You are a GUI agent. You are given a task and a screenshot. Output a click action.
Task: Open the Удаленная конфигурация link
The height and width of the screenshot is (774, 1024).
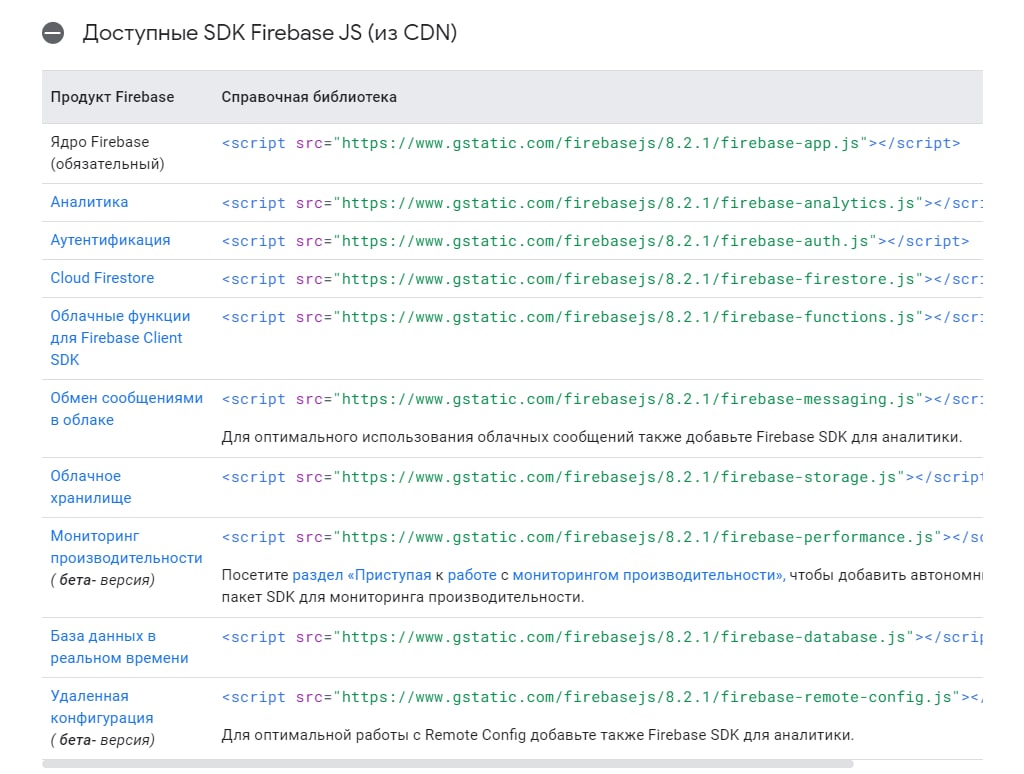coord(102,707)
